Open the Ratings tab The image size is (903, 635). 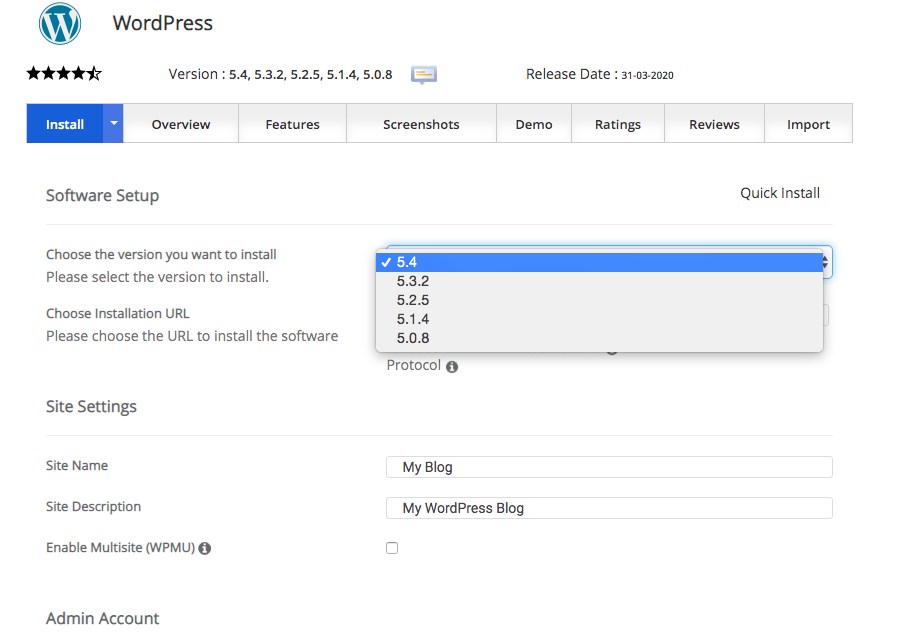tap(618, 123)
